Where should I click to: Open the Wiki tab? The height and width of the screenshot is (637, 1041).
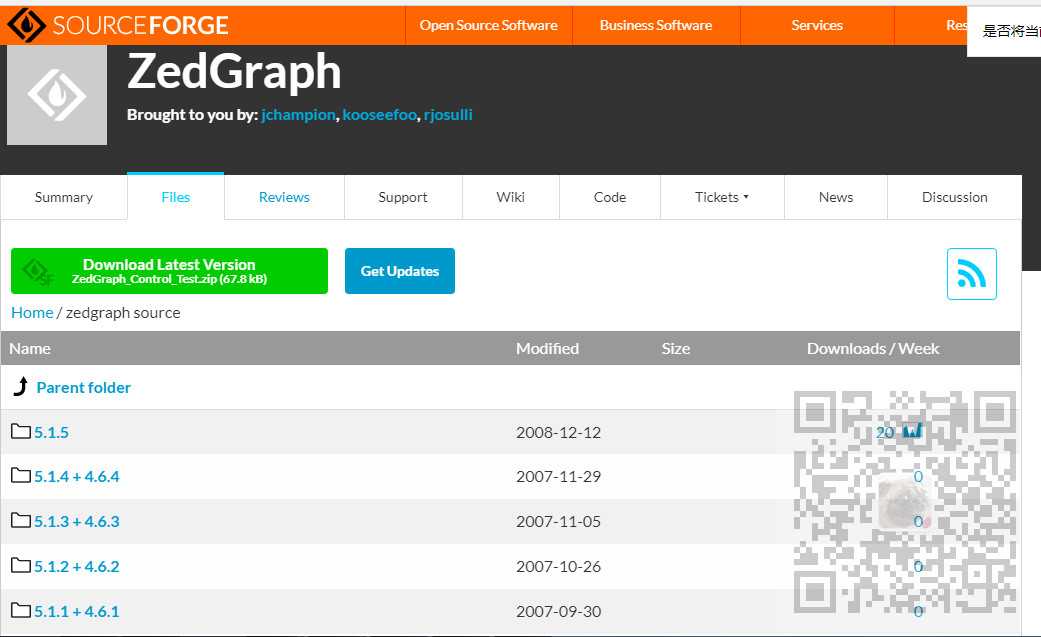point(511,197)
